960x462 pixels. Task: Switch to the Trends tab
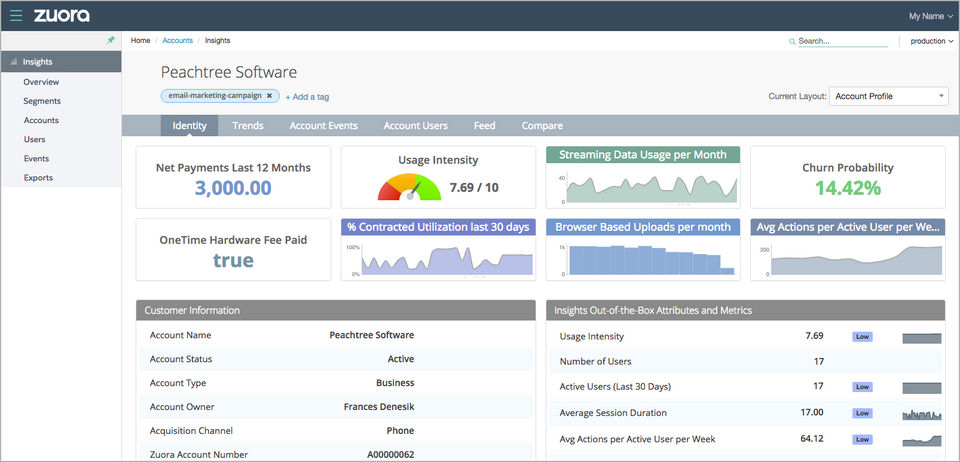click(x=248, y=126)
